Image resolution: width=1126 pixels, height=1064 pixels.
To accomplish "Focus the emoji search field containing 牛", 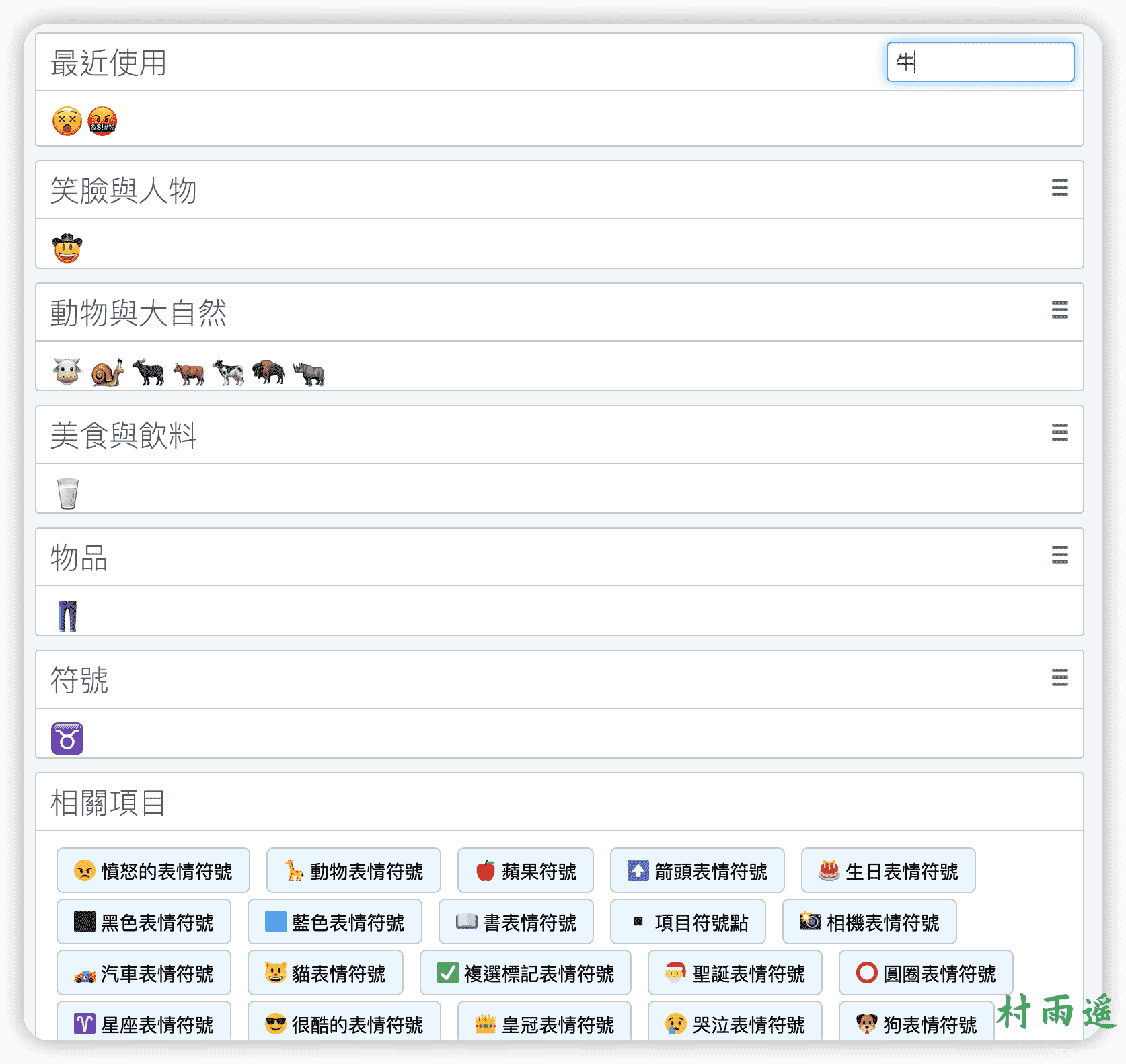I will click(x=980, y=63).
